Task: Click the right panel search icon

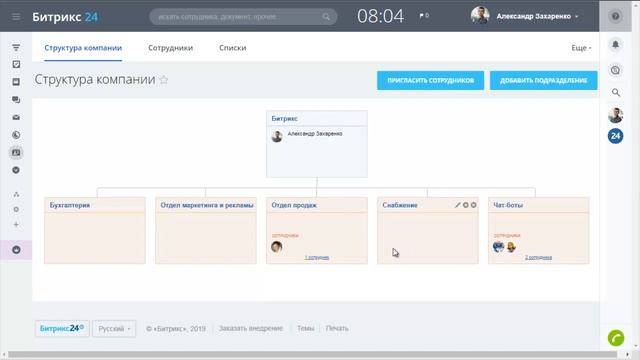Action: (616, 93)
